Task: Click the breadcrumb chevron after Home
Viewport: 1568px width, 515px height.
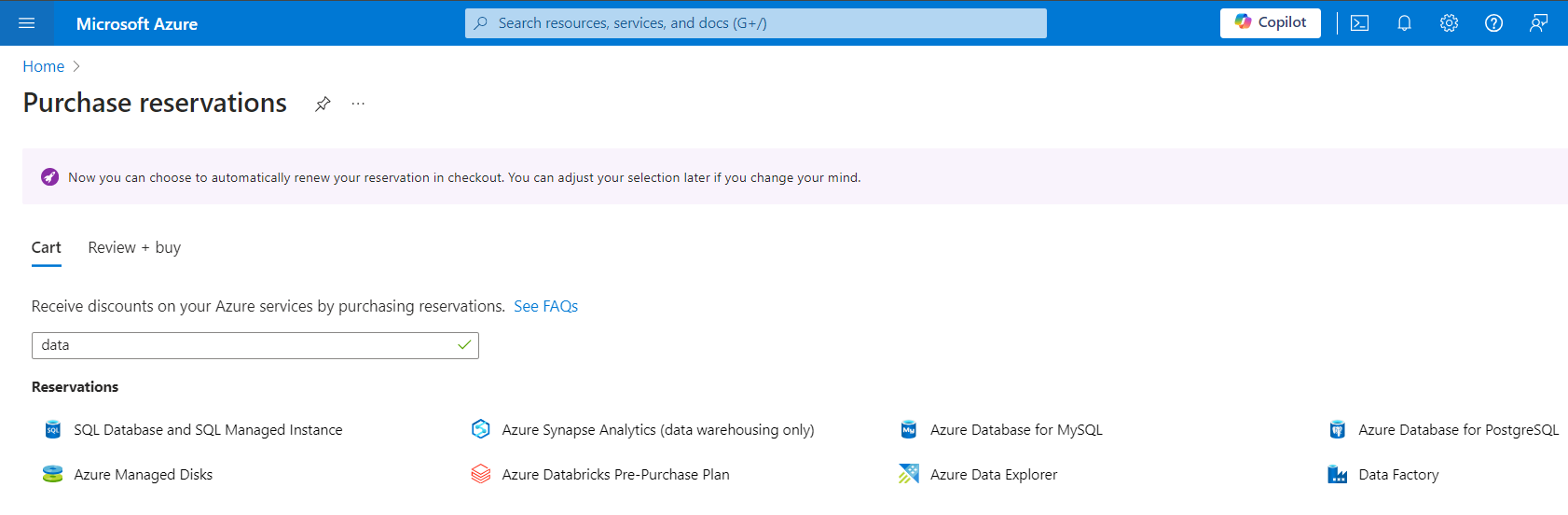Action: coord(76,66)
